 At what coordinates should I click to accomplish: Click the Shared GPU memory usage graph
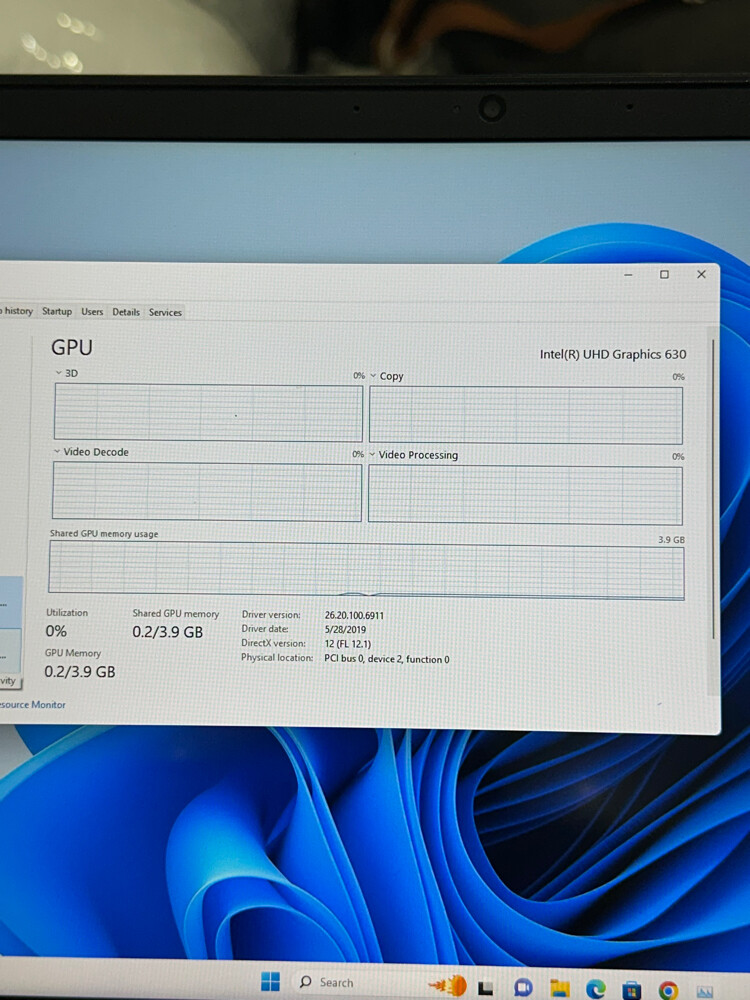pos(366,570)
